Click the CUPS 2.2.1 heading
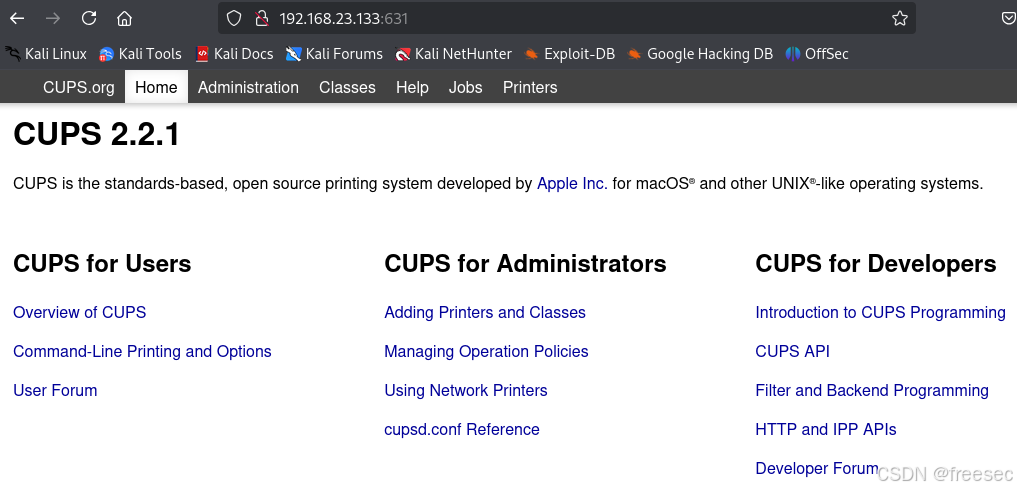The height and width of the screenshot is (492, 1017). tap(97, 134)
